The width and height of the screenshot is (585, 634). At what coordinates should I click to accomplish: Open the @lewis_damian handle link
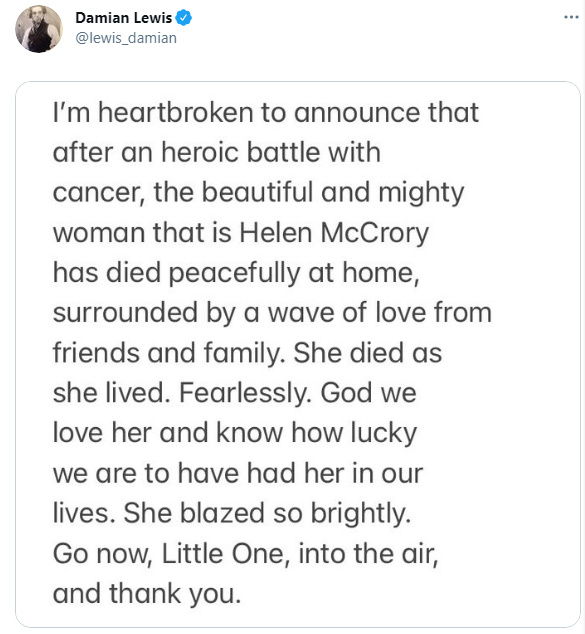point(126,38)
